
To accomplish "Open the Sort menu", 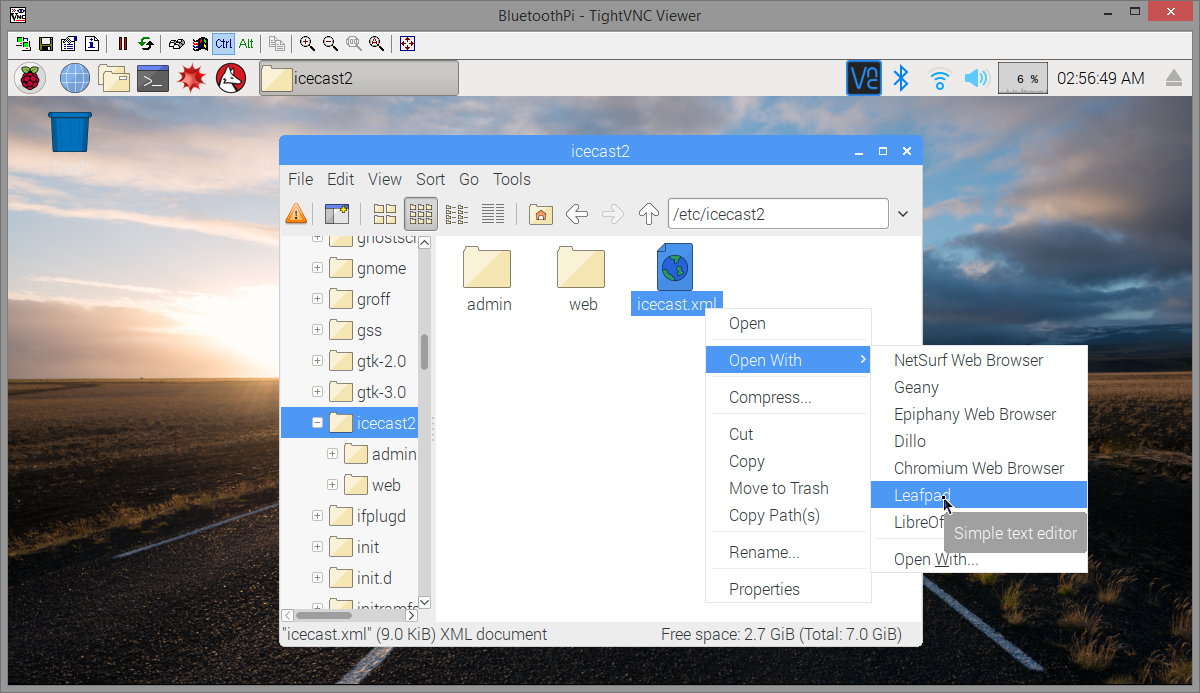I will [431, 179].
